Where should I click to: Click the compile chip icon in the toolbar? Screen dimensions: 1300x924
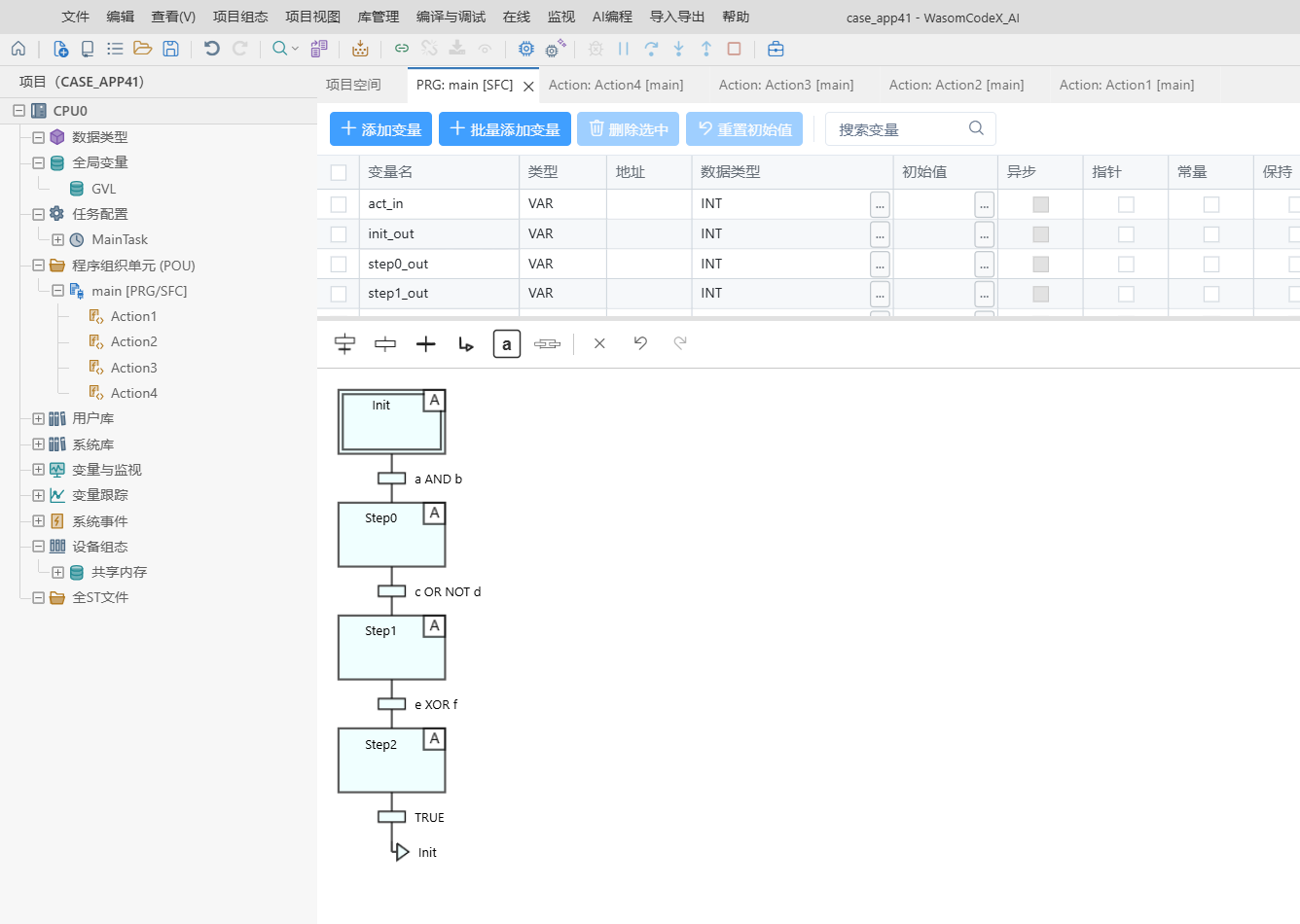pos(526,49)
